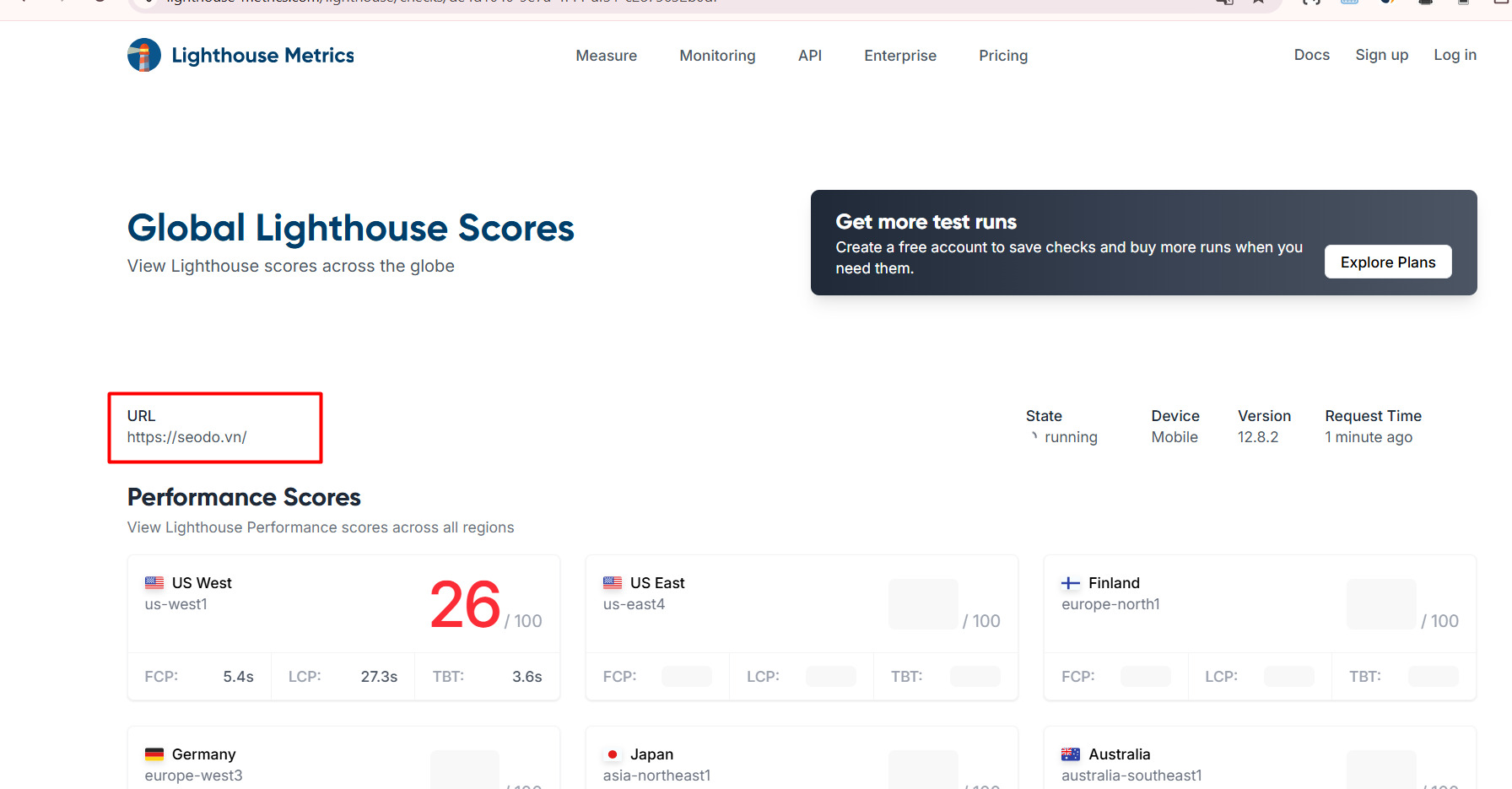Click the asia-northeast1 region code
The height and width of the screenshot is (789, 1512).
(657, 775)
